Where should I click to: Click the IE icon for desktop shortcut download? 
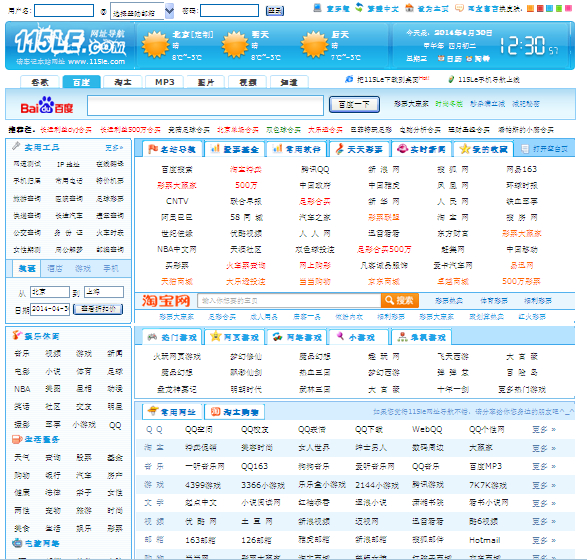pyautogui.click(x=349, y=79)
